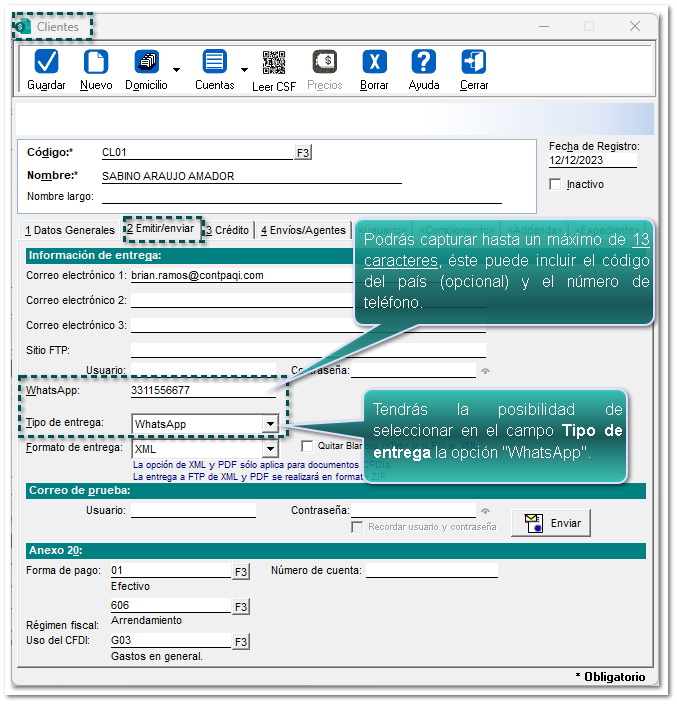
Task: Click the Nombre field SABINO ARAUJO AMADOR
Action: click(251, 176)
